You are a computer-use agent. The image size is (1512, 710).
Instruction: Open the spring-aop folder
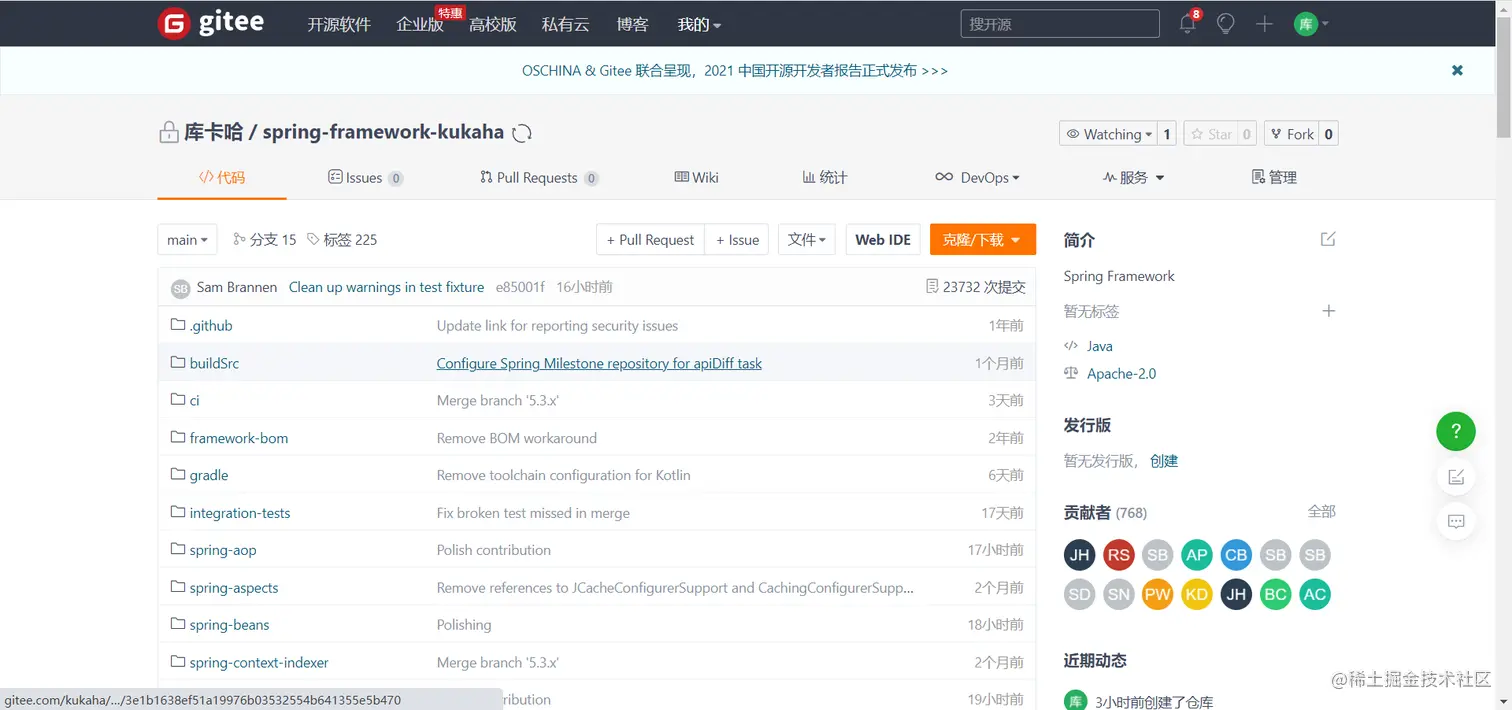pyautogui.click(x=223, y=550)
